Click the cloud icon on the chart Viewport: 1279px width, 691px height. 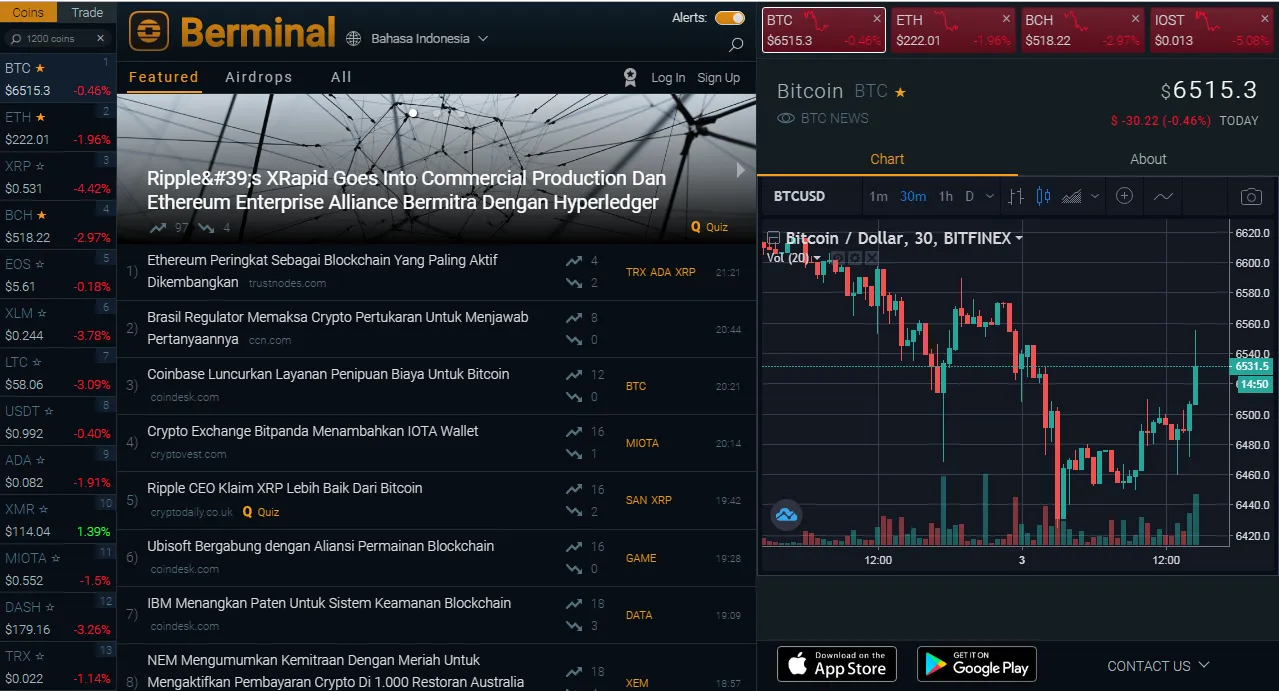pyautogui.click(x=786, y=516)
